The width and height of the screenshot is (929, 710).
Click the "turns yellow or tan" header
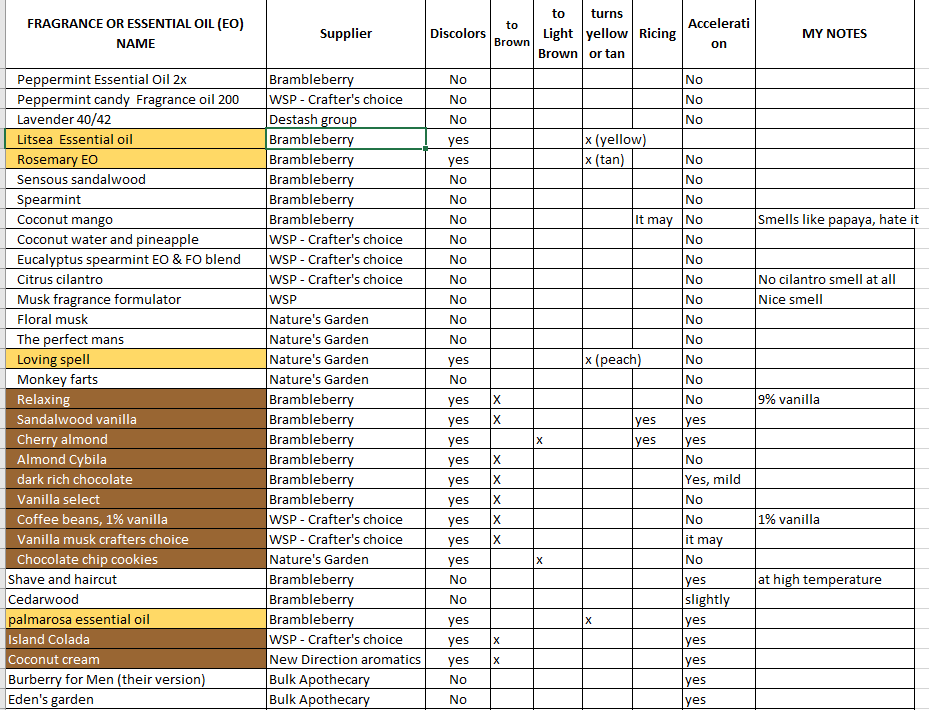click(608, 33)
